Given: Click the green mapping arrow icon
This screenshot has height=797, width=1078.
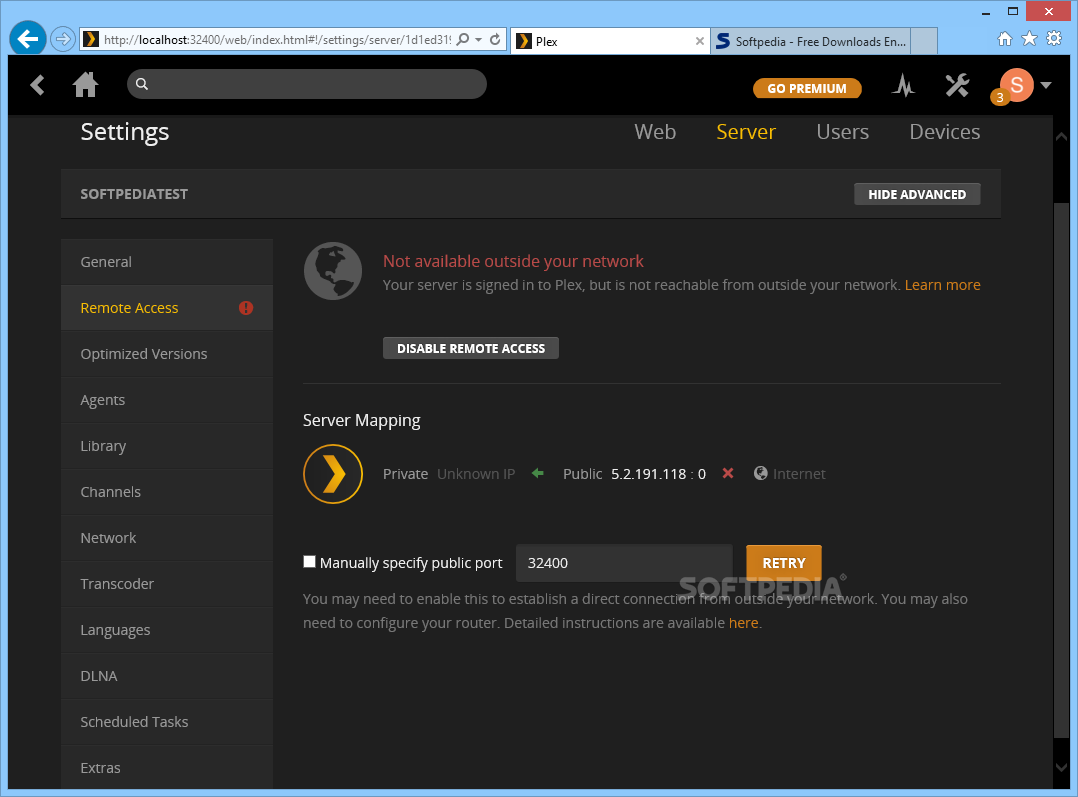Looking at the screenshot, I should pos(538,473).
